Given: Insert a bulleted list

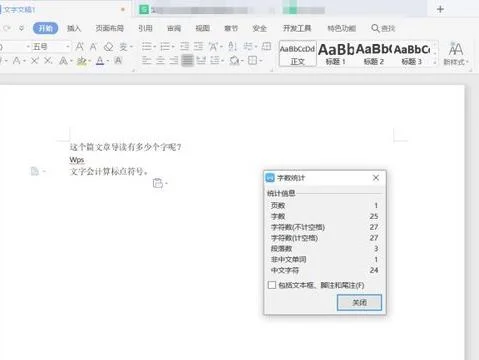Looking at the screenshot, I should 146,46.
